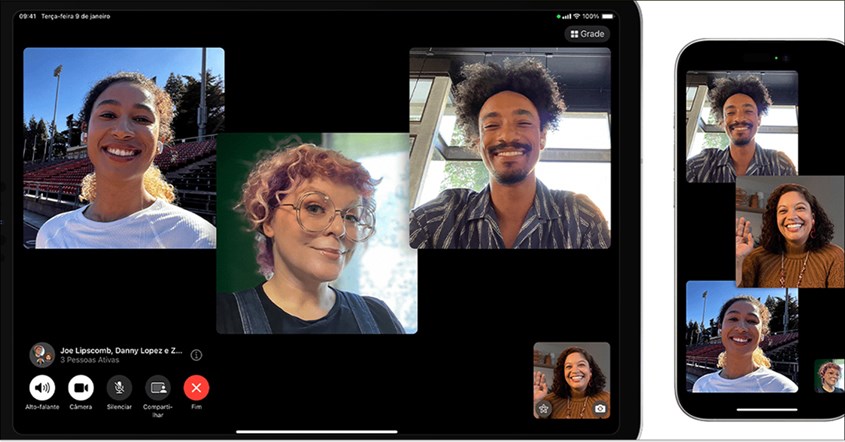Open the Compartilhar screen share button

[158, 388]
